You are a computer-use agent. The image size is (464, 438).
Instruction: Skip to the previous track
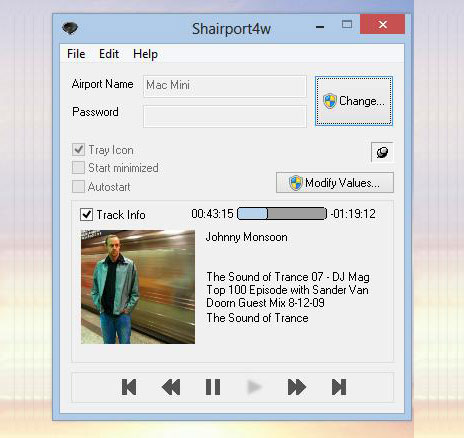tap(129, 387)
